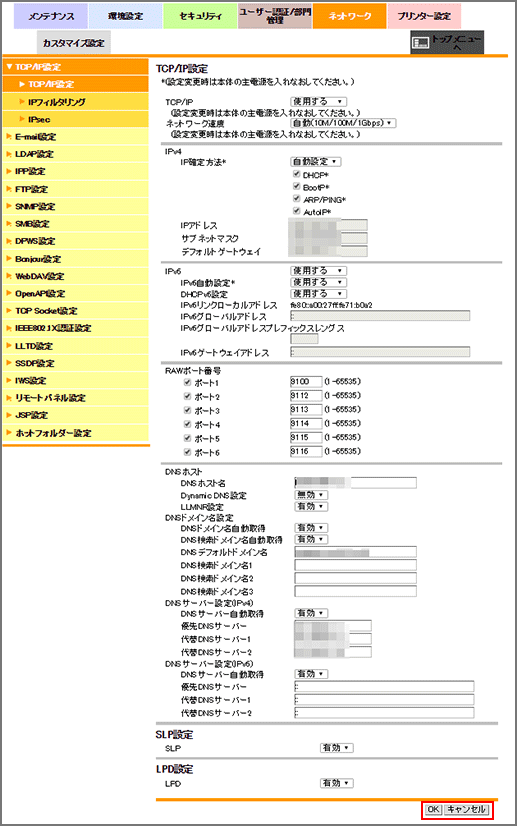Expand LDAP設定 in sidebar
The height and width of the screenshot is (826, 517).
[76, 154]
